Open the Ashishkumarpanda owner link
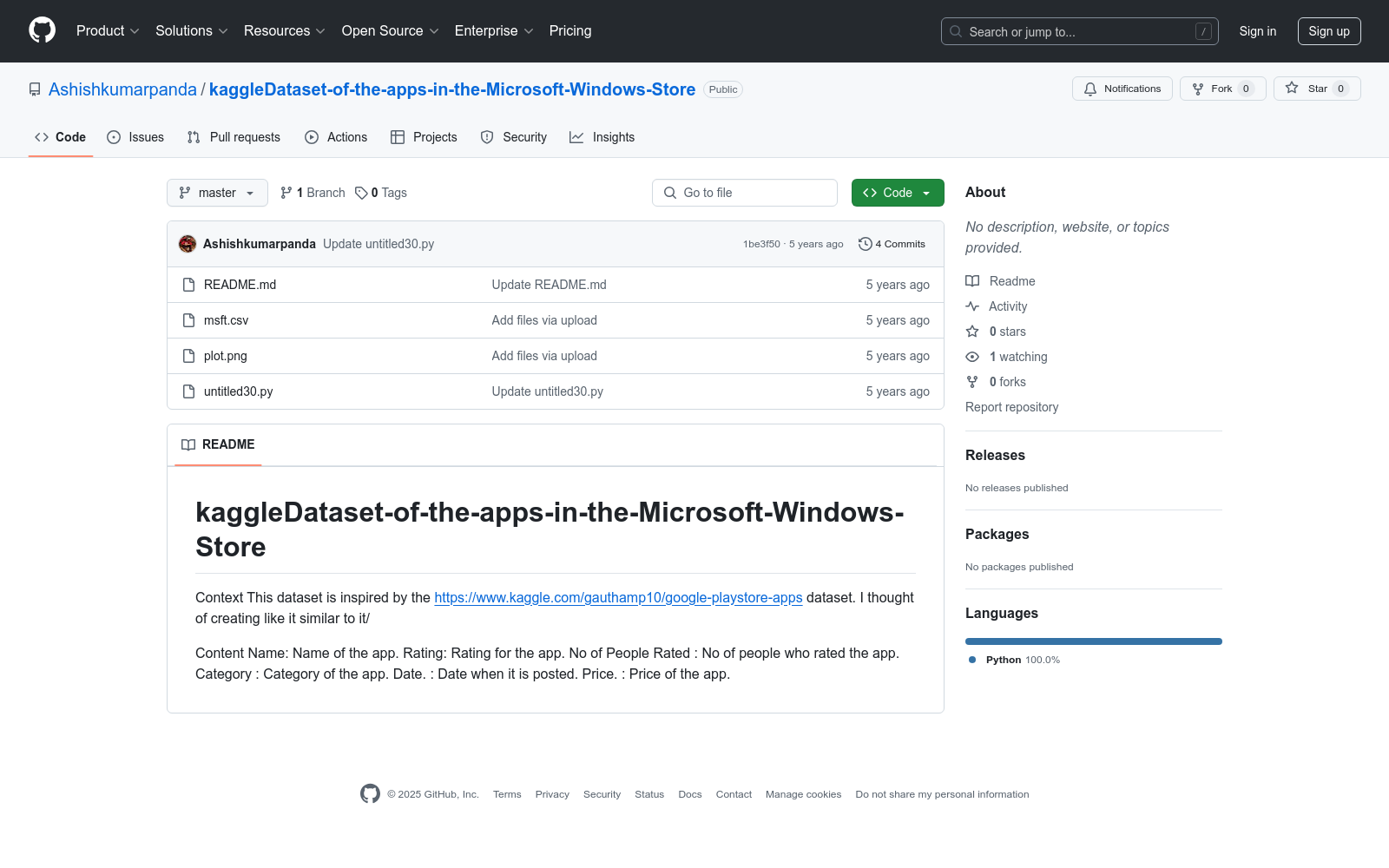 (x=122, y=89)
